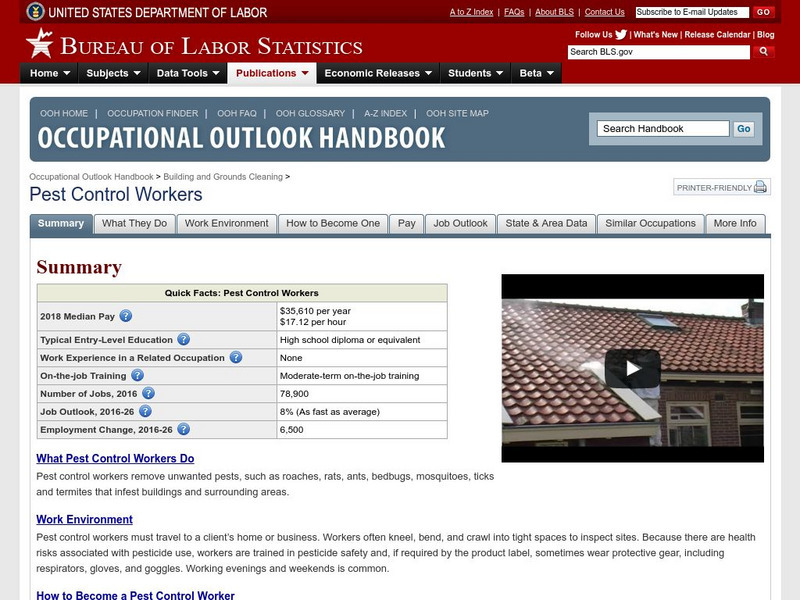Open the OOH FAQ link
The height and width of the screenshot is (600, 800).
point(237,113)
